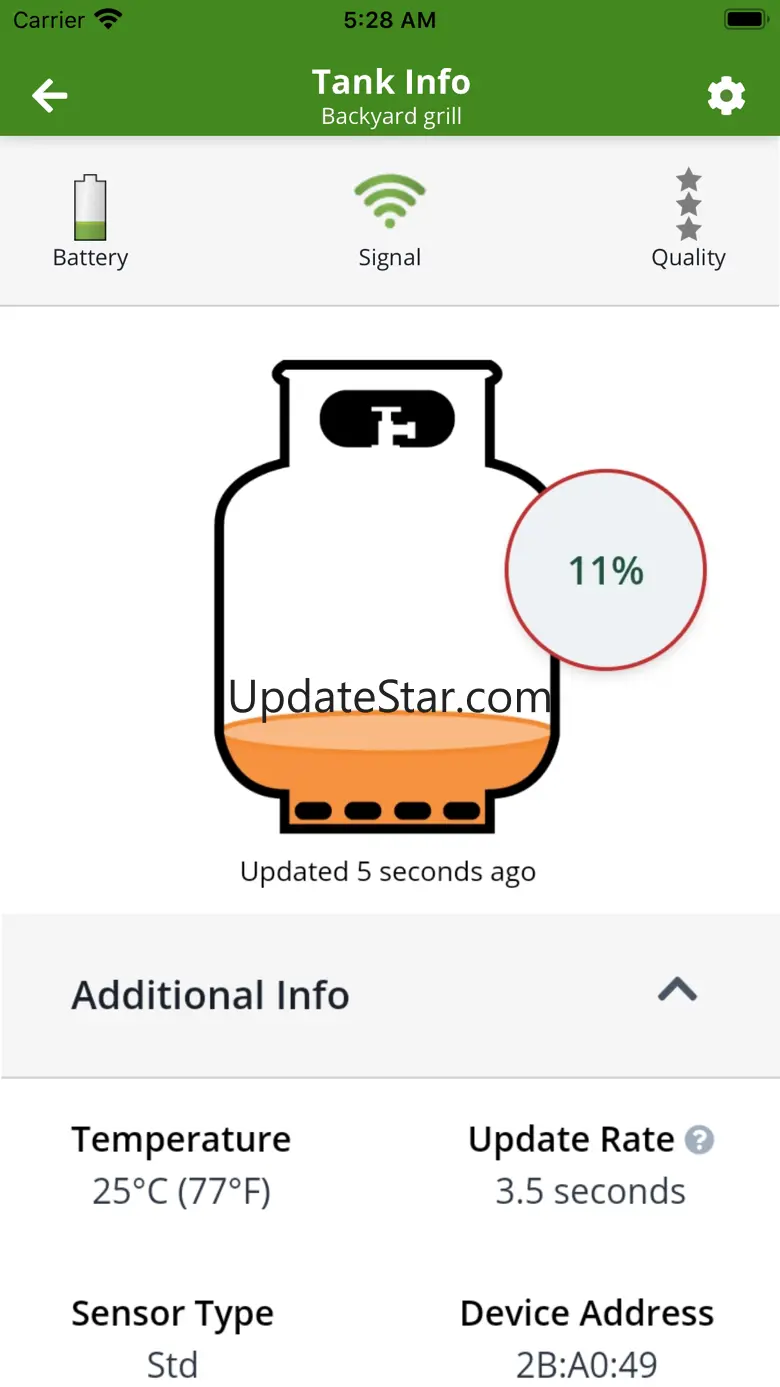Select the 11% level circle
The image size is (780, 1387).
[606, 570]
